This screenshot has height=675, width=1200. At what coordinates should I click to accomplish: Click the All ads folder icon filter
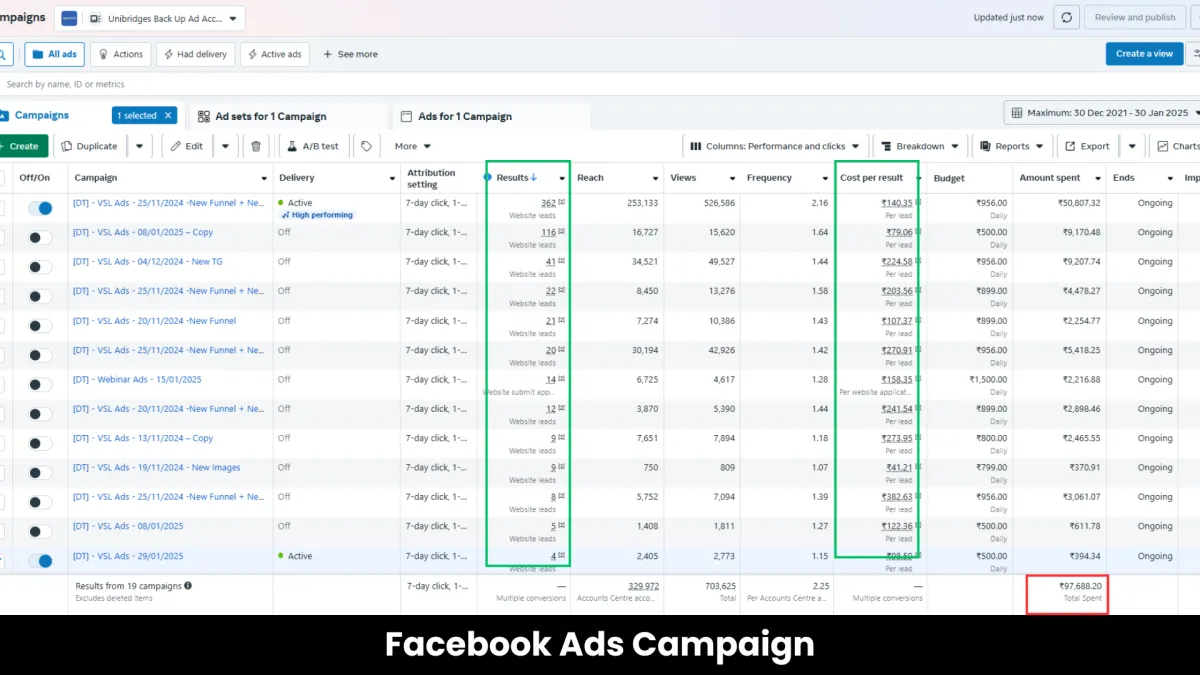(x=38, y=54)
